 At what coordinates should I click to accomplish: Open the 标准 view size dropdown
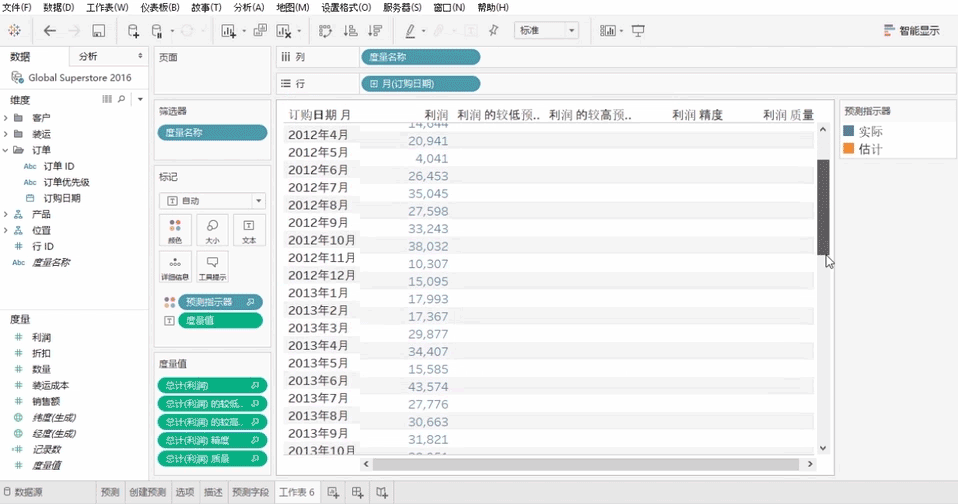[546, 31]
